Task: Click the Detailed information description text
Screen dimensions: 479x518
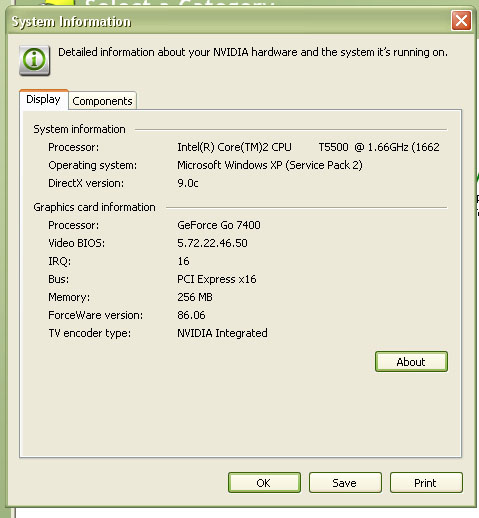Action: click(253, 52)
